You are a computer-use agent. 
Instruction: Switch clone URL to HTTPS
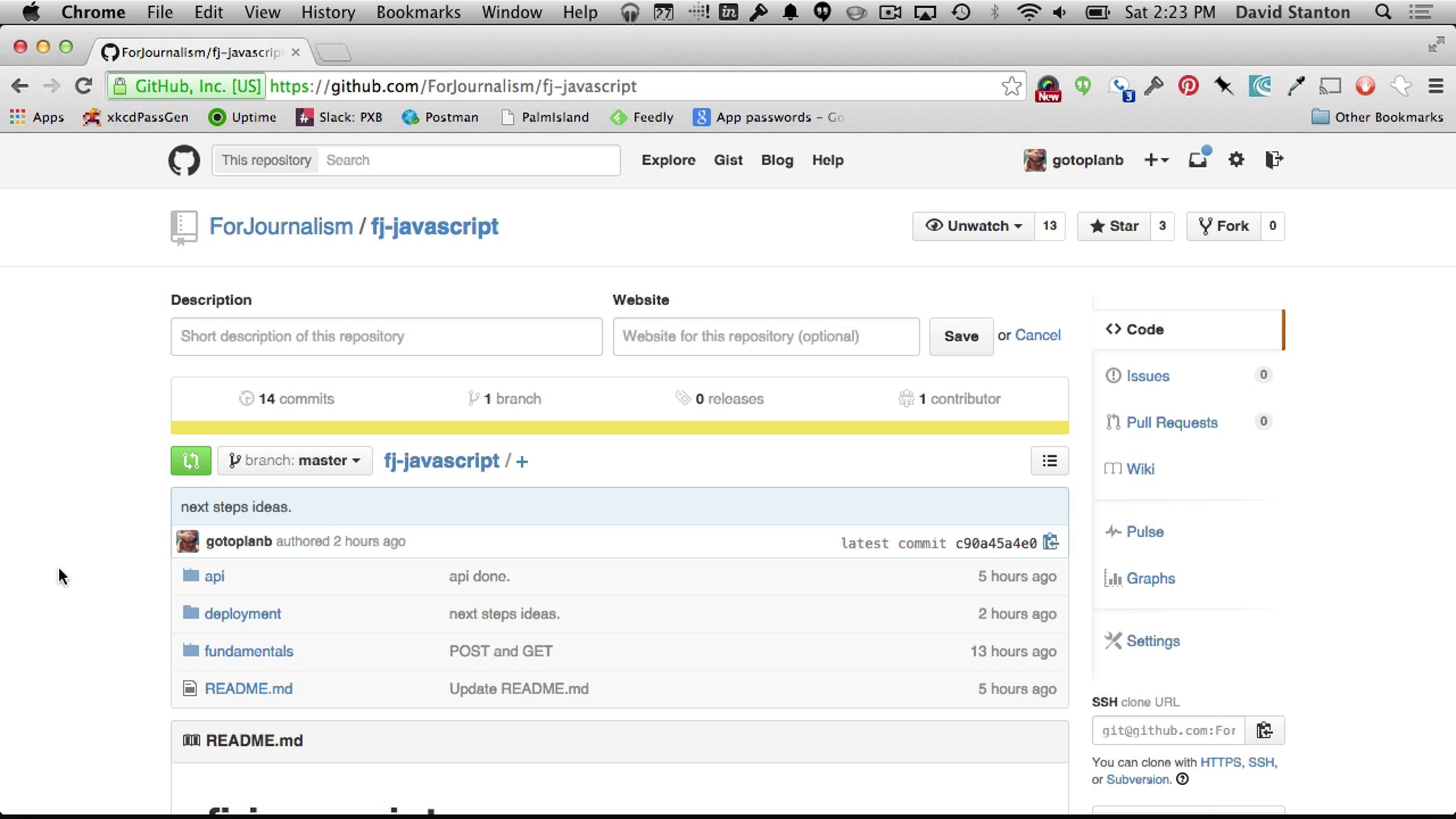click(x=1221, y=762)
